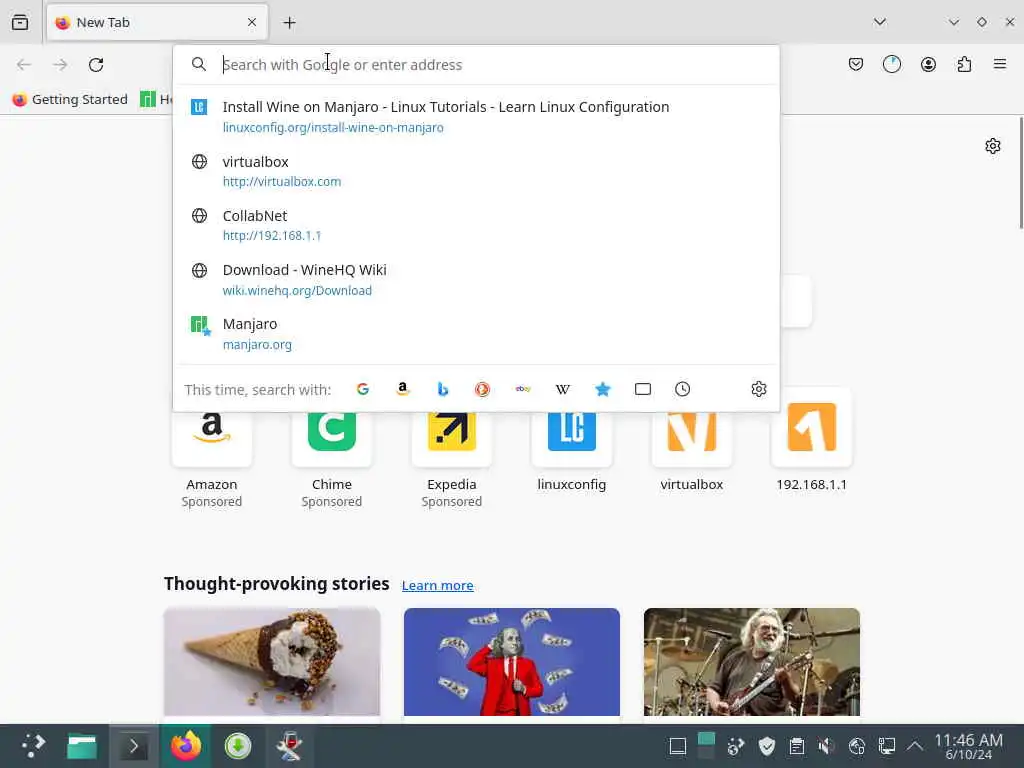Viewport: 1024px width, 768px height.
Task: Select Install Wine on Manjaro suggestion
Action: 476,116
